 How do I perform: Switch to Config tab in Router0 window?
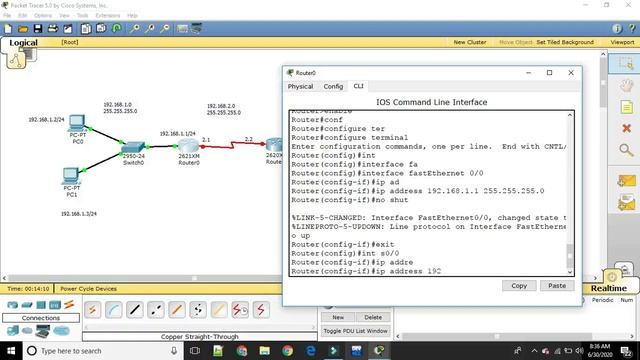click(x=333, y=87)
